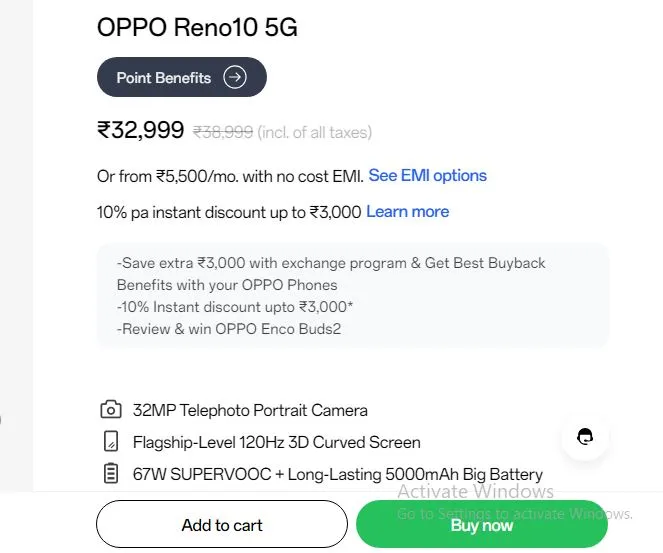Click Review & win OPPO Enco Buds2
The image size is (663, 553).
pos(229,329)
